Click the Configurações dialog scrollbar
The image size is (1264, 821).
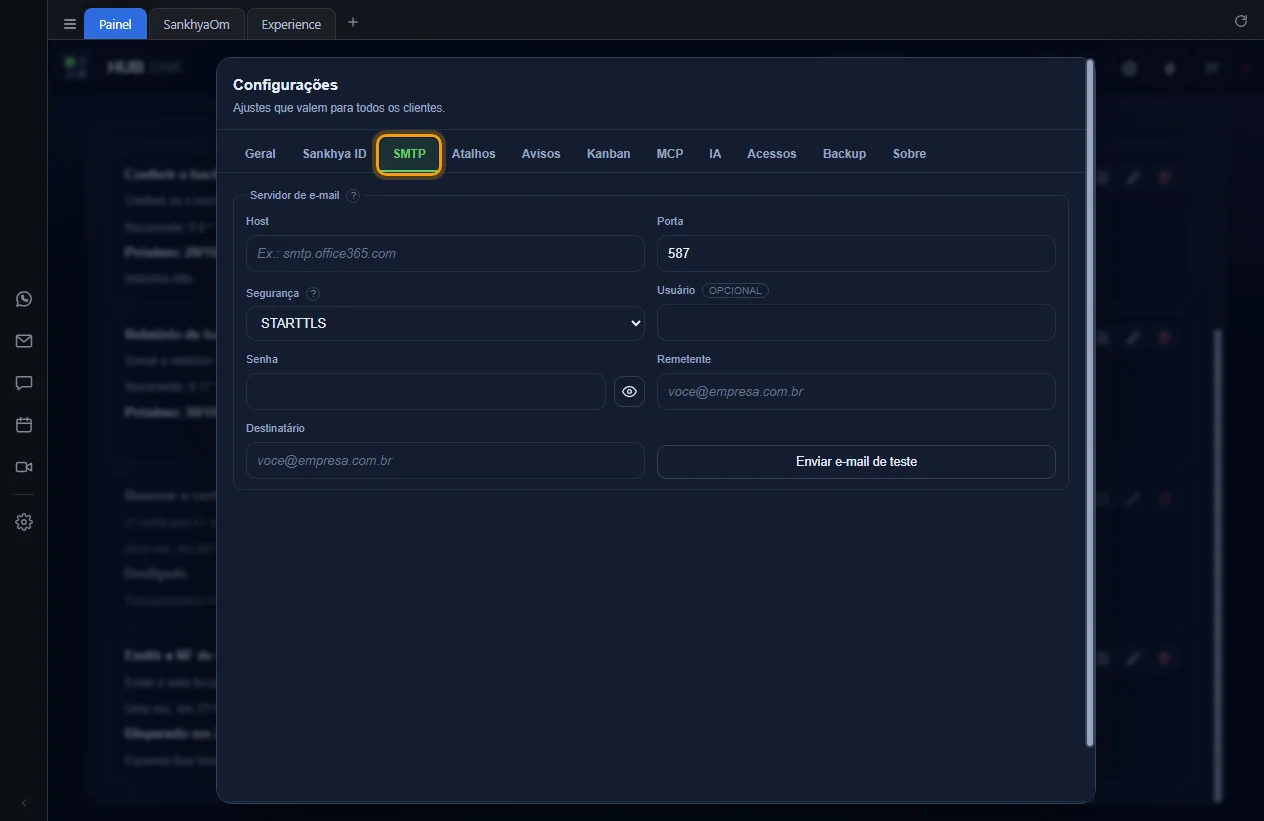click(1090, 403)
